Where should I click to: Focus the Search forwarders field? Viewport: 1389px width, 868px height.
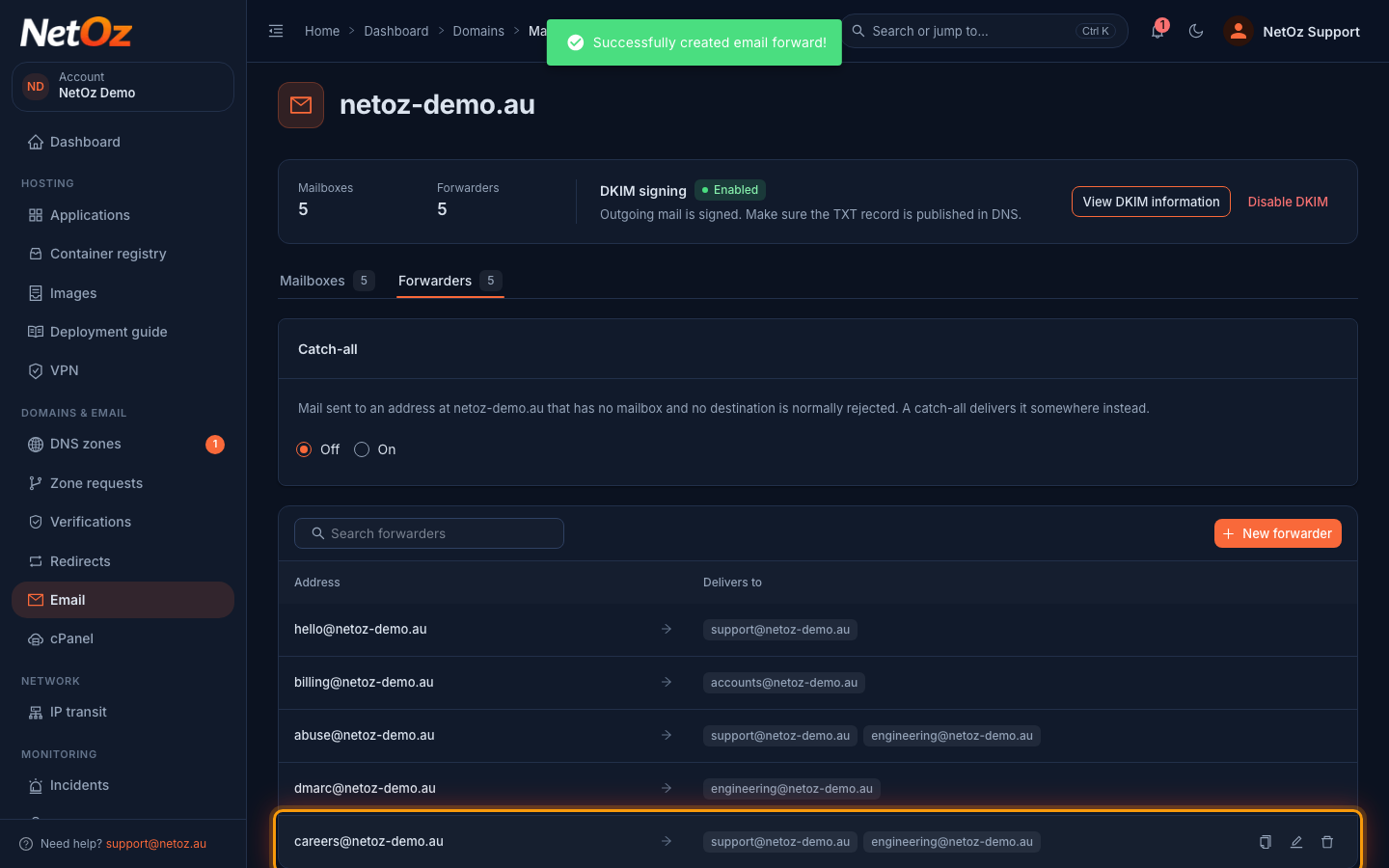429,533
